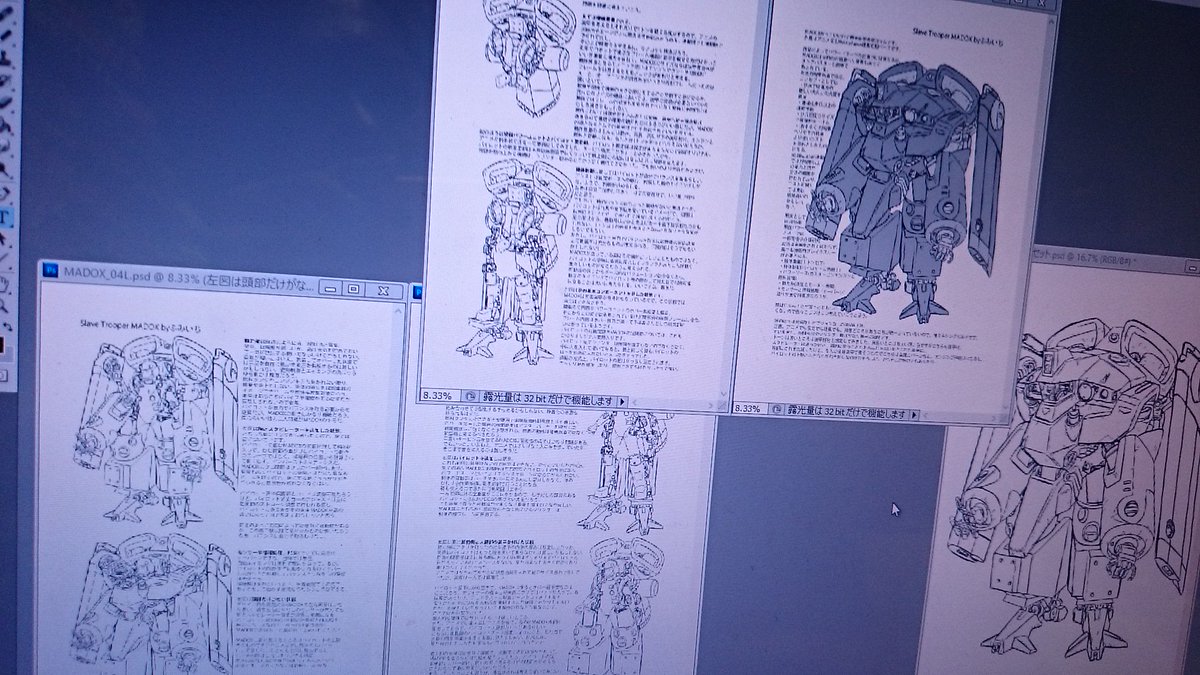Open status bar arrow menu, top-middle window
The height and width of the screenshot is (675, 1200).
point(622,402)
